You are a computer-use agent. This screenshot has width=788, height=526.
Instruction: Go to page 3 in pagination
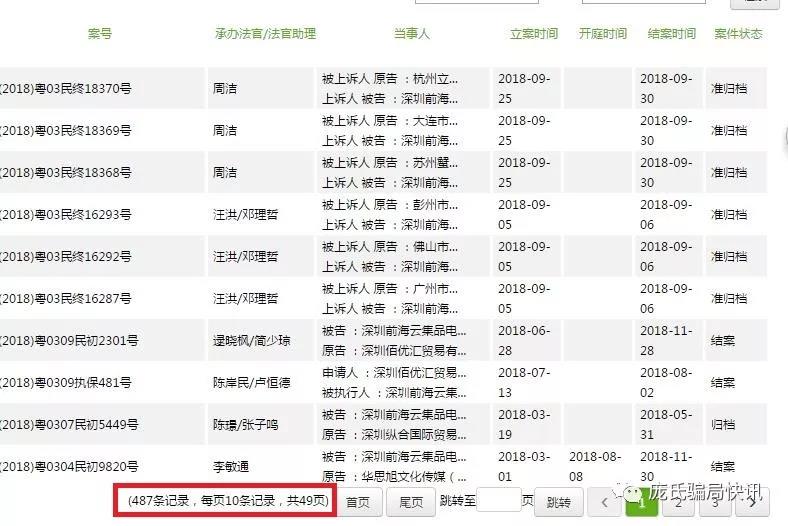(x=715, y=502)
